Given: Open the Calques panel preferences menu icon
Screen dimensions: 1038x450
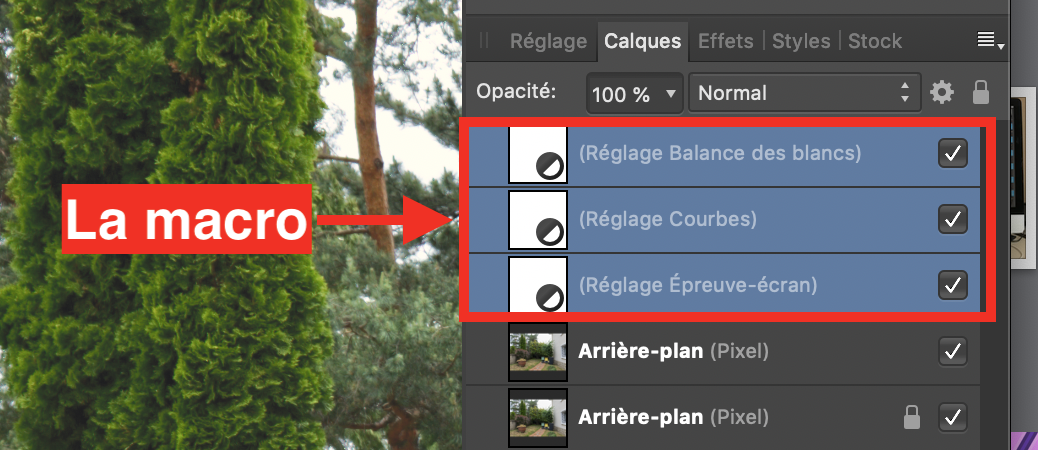Looking at the screenshot, I should click(990, 41).
